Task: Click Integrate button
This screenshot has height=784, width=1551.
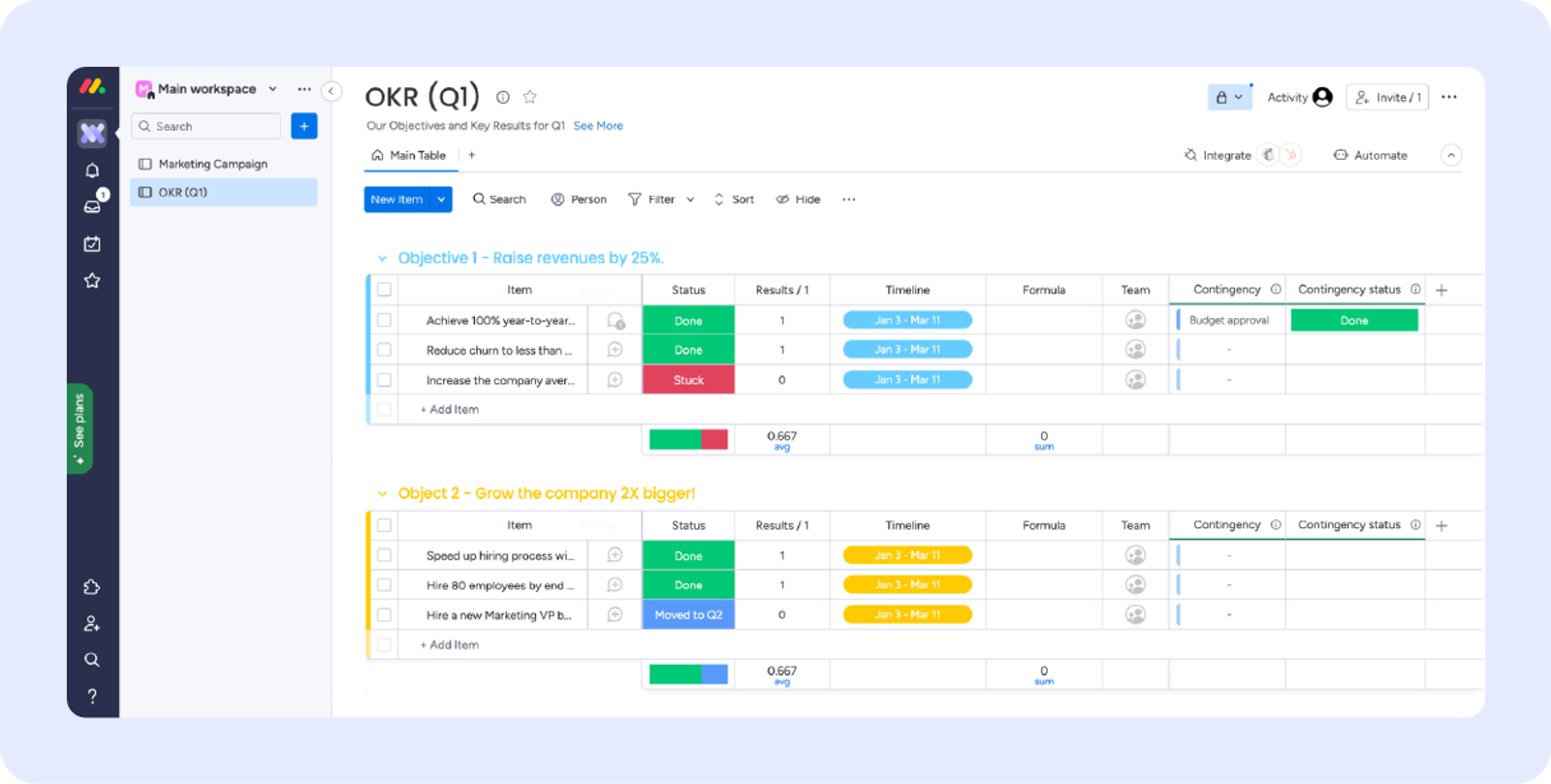Action: point(1218,155)
